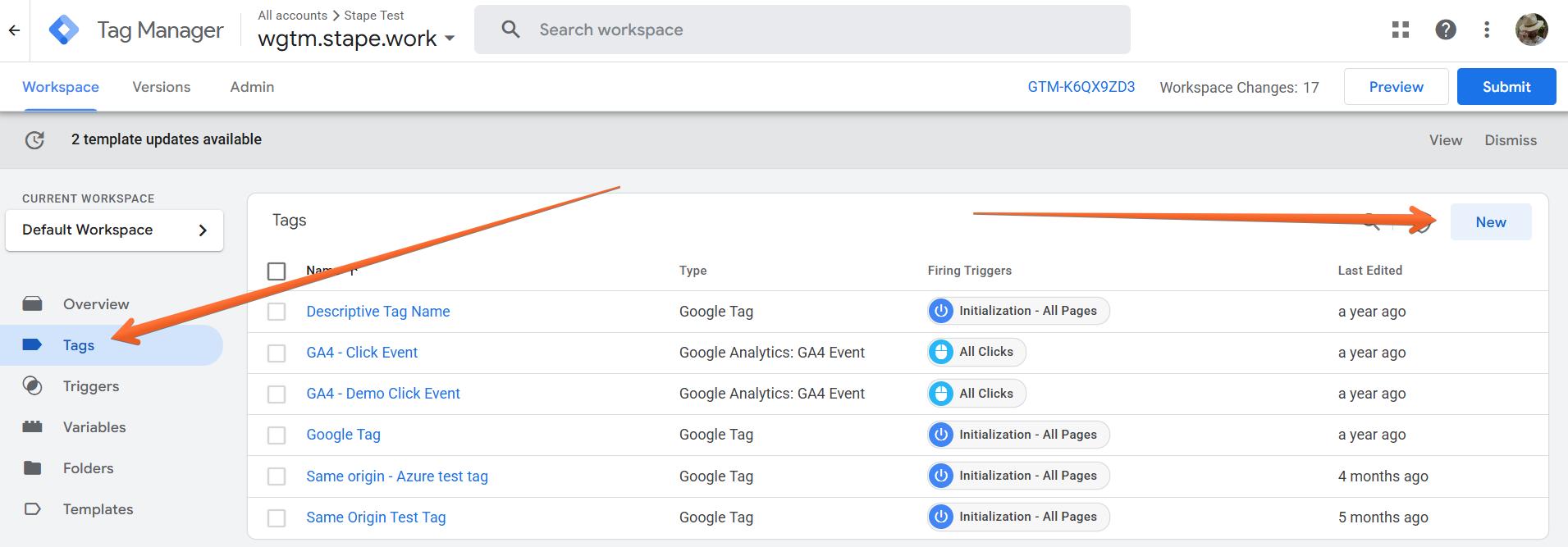Sort by the Type column header

(x=693, y=271)
